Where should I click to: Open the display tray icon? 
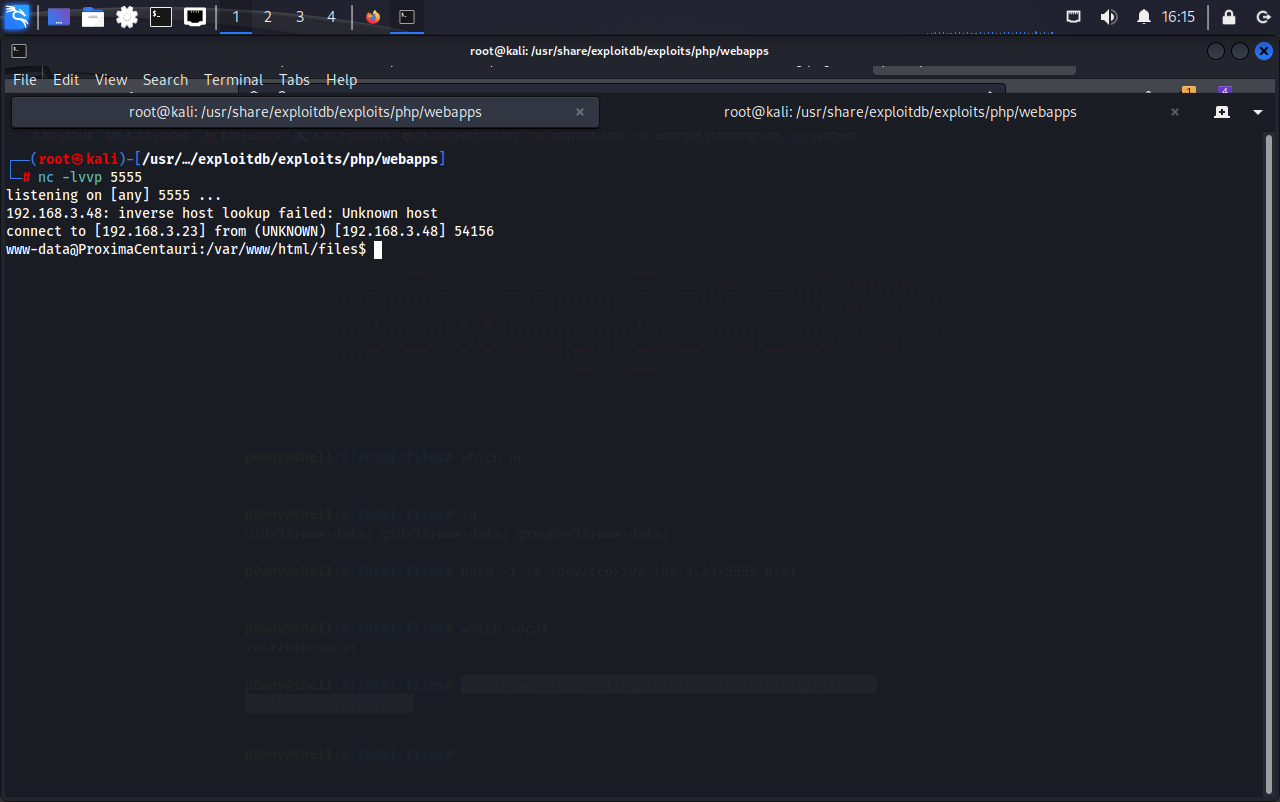tap(1074, 17)
